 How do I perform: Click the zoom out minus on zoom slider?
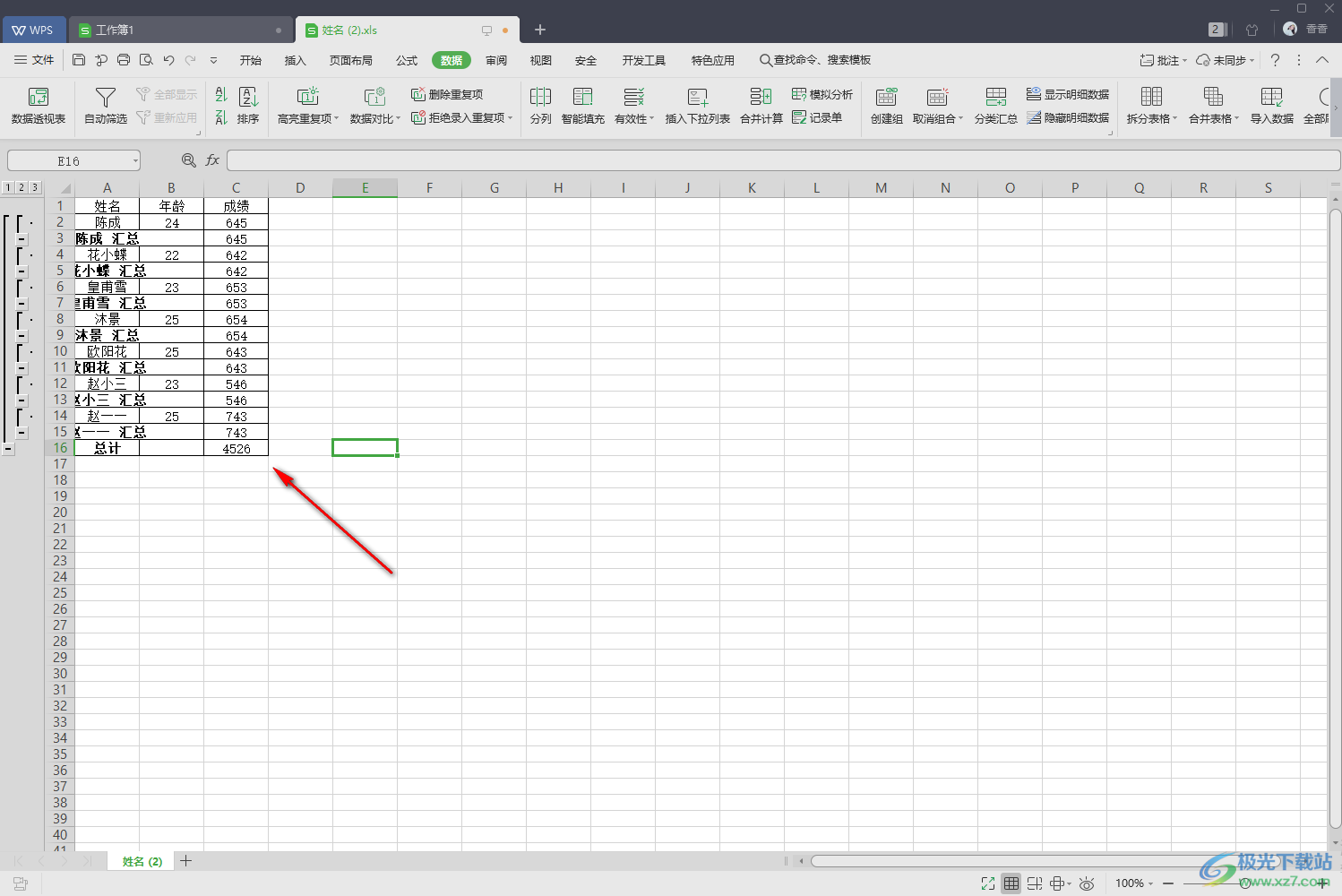[x=1168, y=883]
